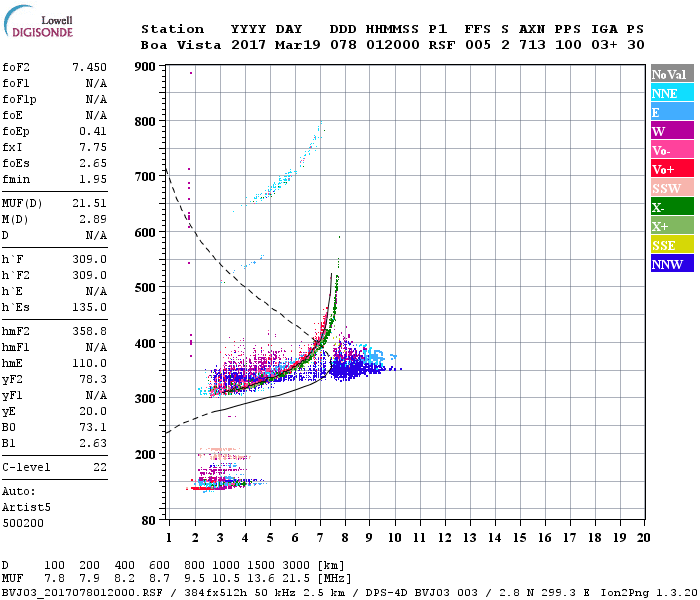The image size is (700, 600).
Task: Click the fmin value 1.95
Action: 93,179
